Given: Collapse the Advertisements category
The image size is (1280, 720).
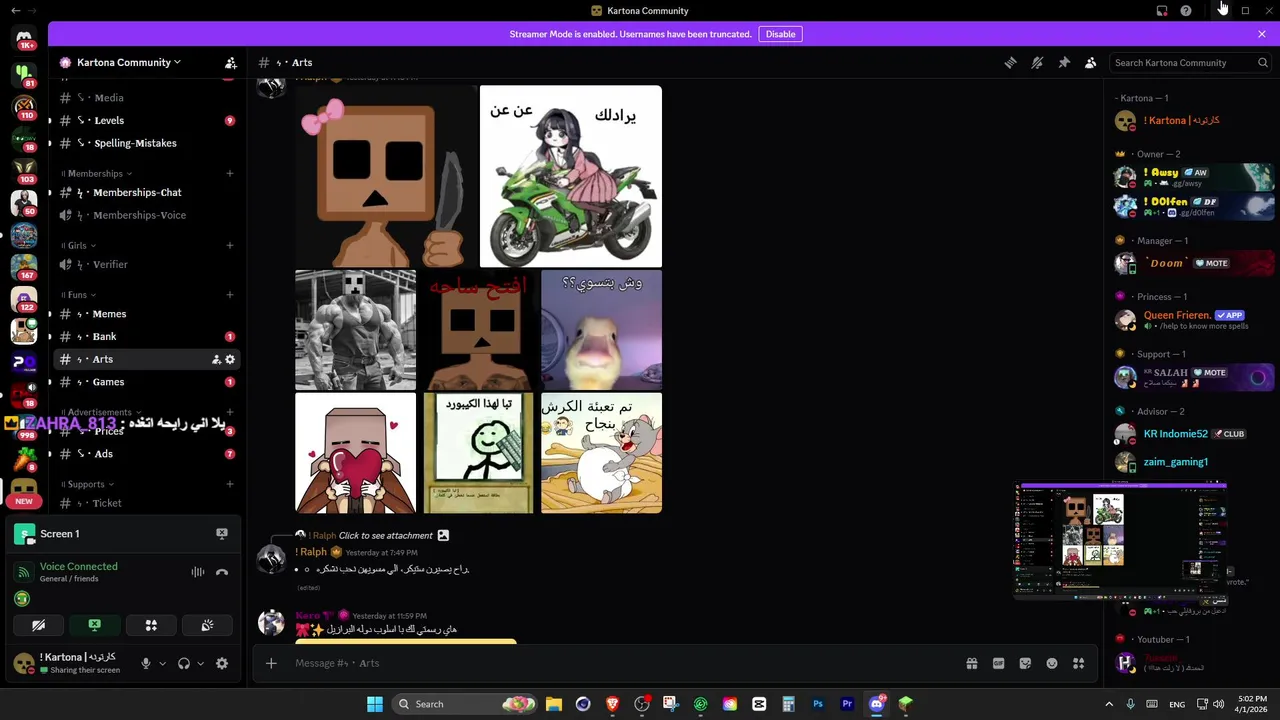Looking at the screenshot, I should 103,412.
